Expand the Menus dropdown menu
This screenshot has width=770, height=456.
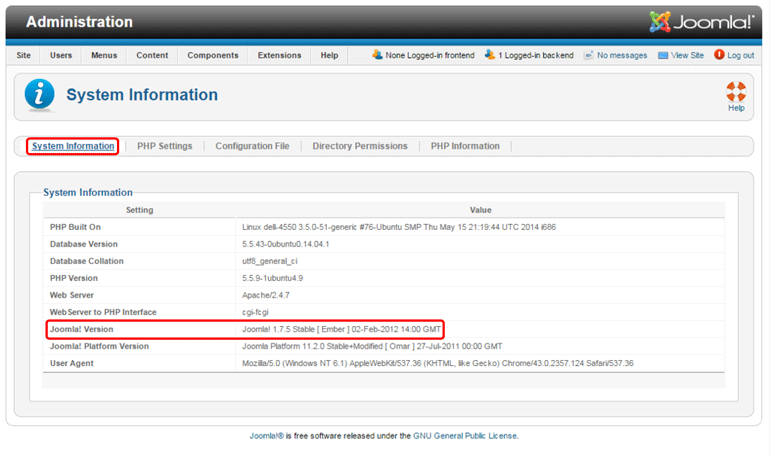point(104,56)
